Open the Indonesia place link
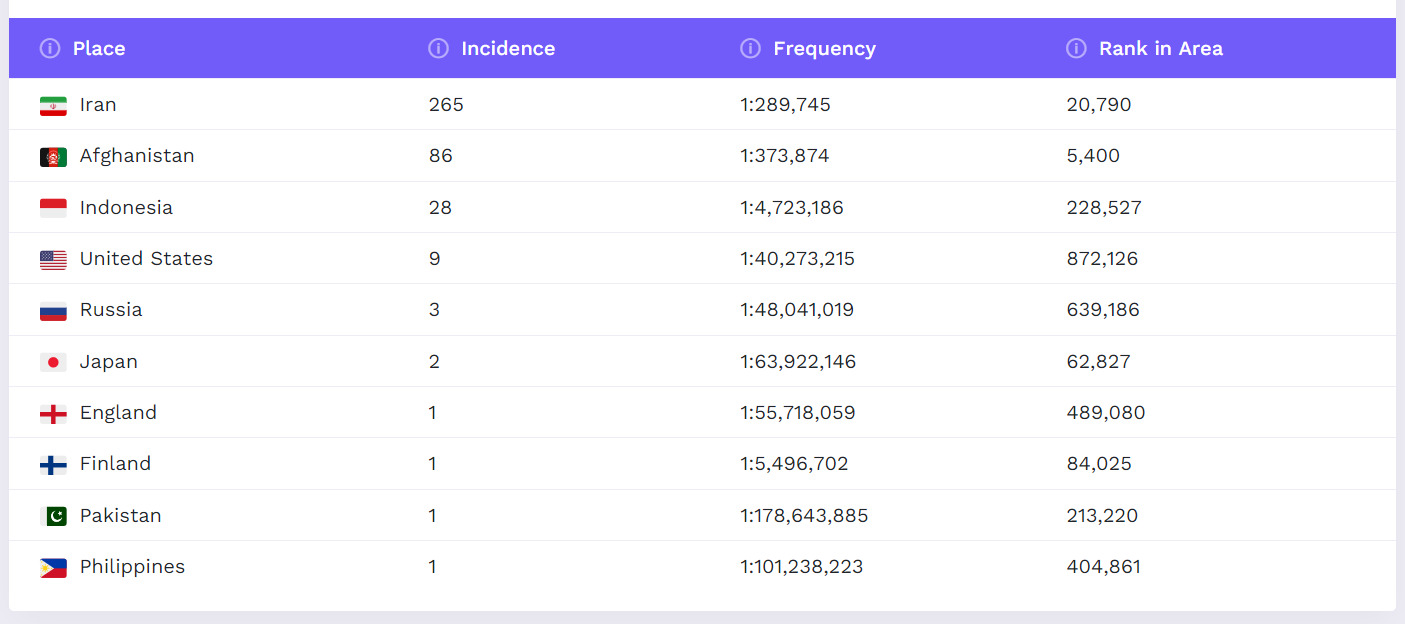 point(126,208)
